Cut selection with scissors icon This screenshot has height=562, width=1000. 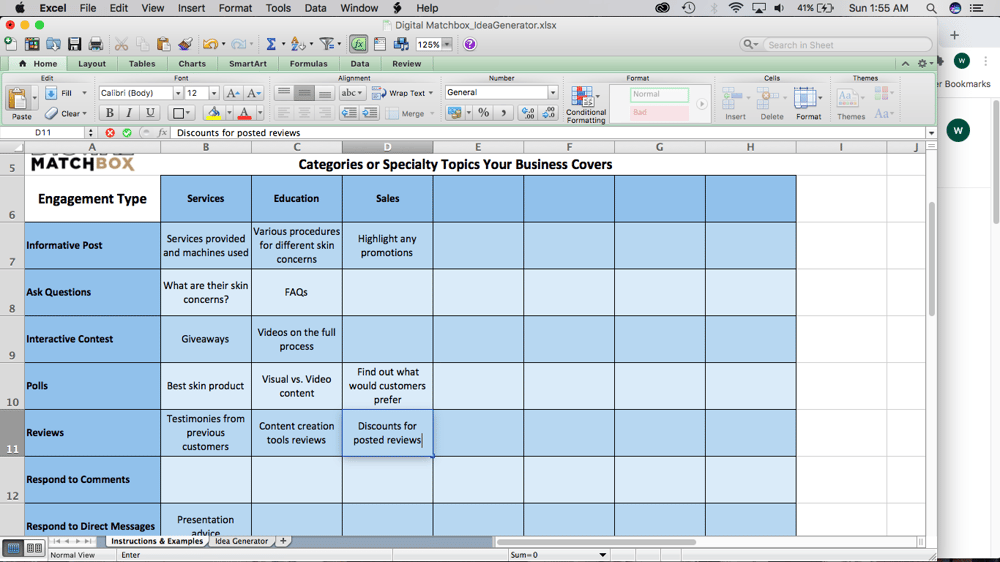pos(121,44)
